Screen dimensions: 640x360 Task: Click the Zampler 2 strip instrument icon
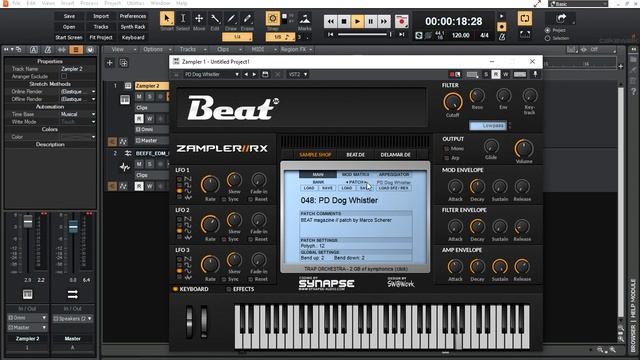pos(27,294)
